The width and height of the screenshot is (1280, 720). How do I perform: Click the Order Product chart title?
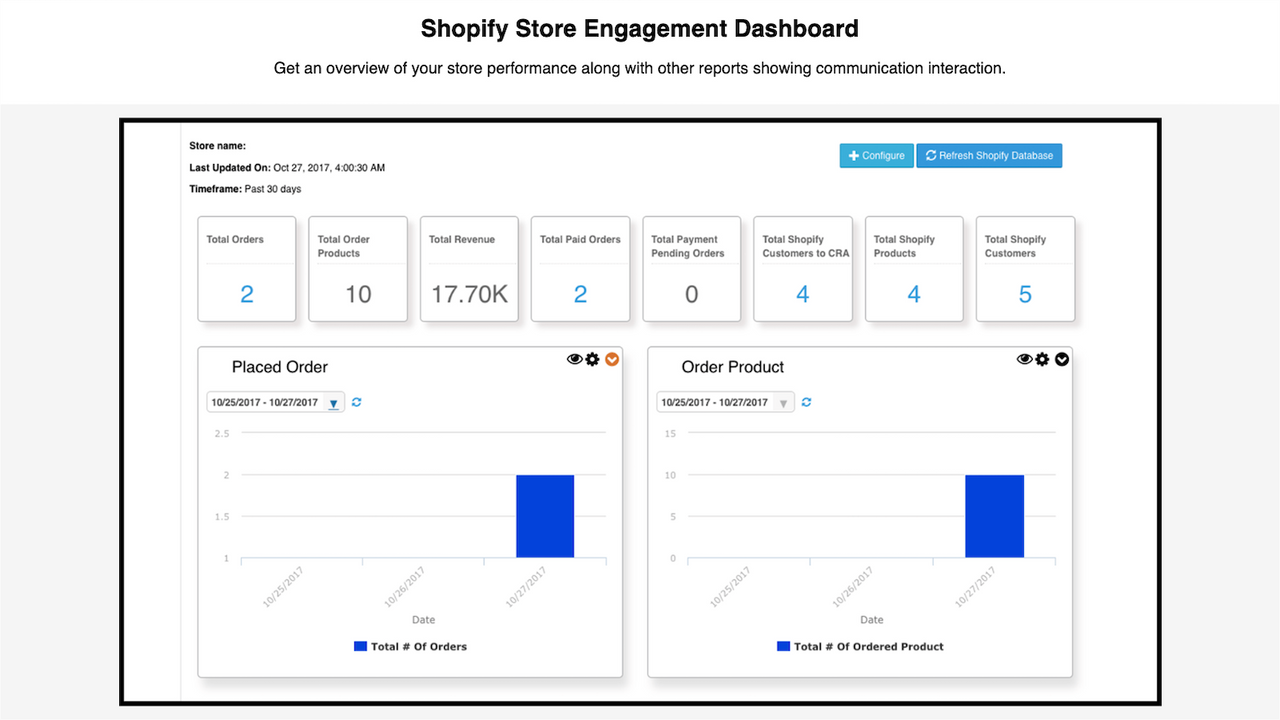733,367
